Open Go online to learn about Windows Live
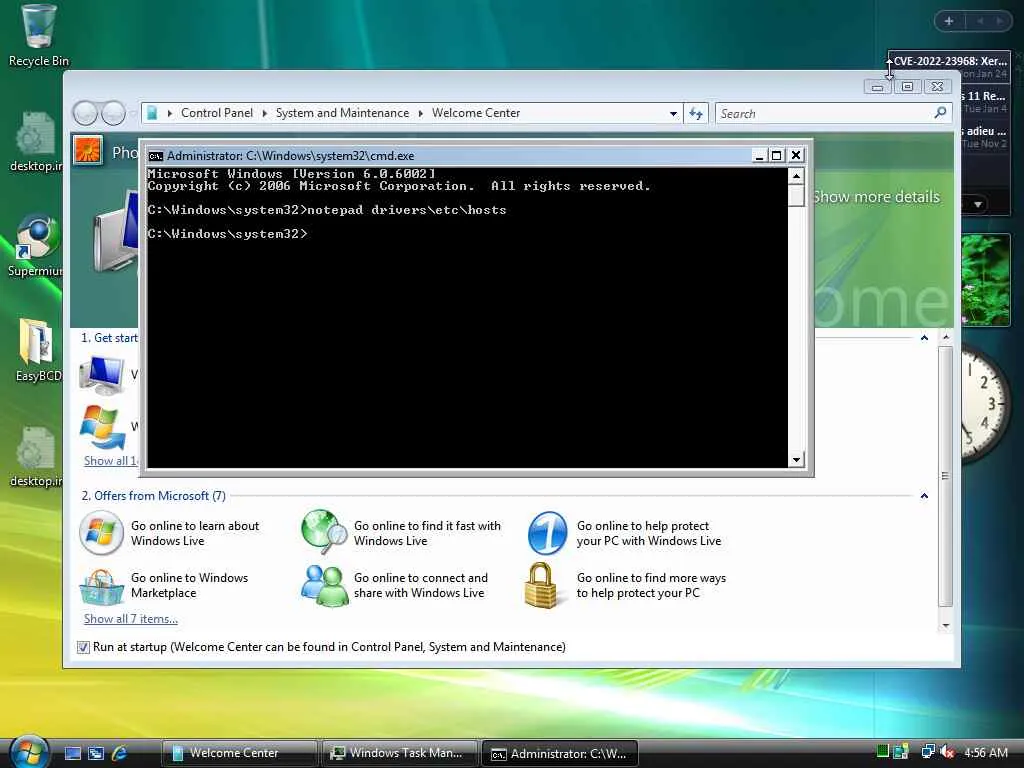The width and height of the screenshot is (1024, 768). [195, 533]
